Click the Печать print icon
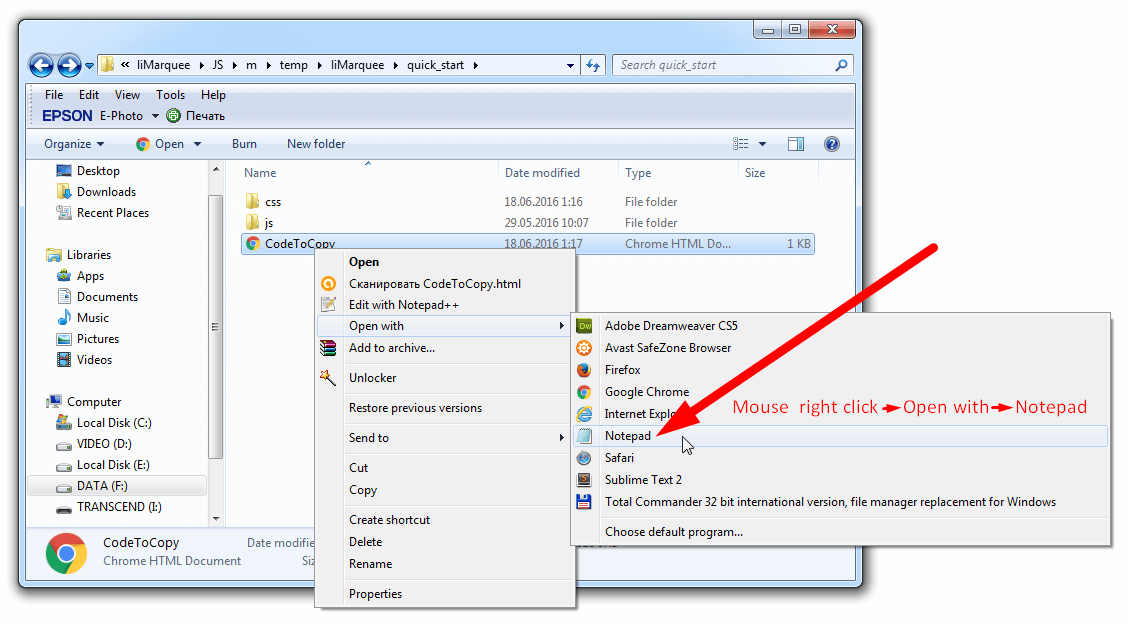1128x624 pixels. pyautogui.click(x=173, y=115)
